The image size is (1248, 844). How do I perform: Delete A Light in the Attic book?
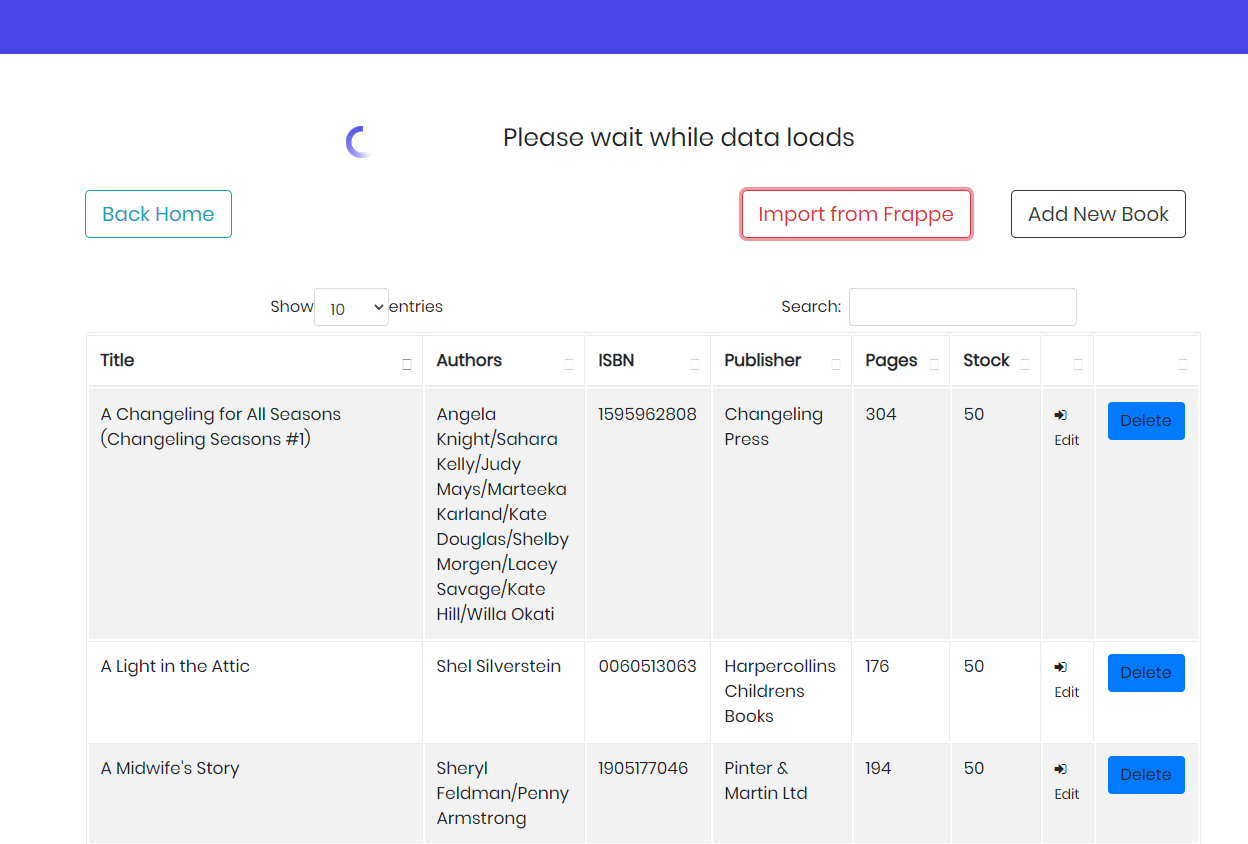pos(1146,673)
